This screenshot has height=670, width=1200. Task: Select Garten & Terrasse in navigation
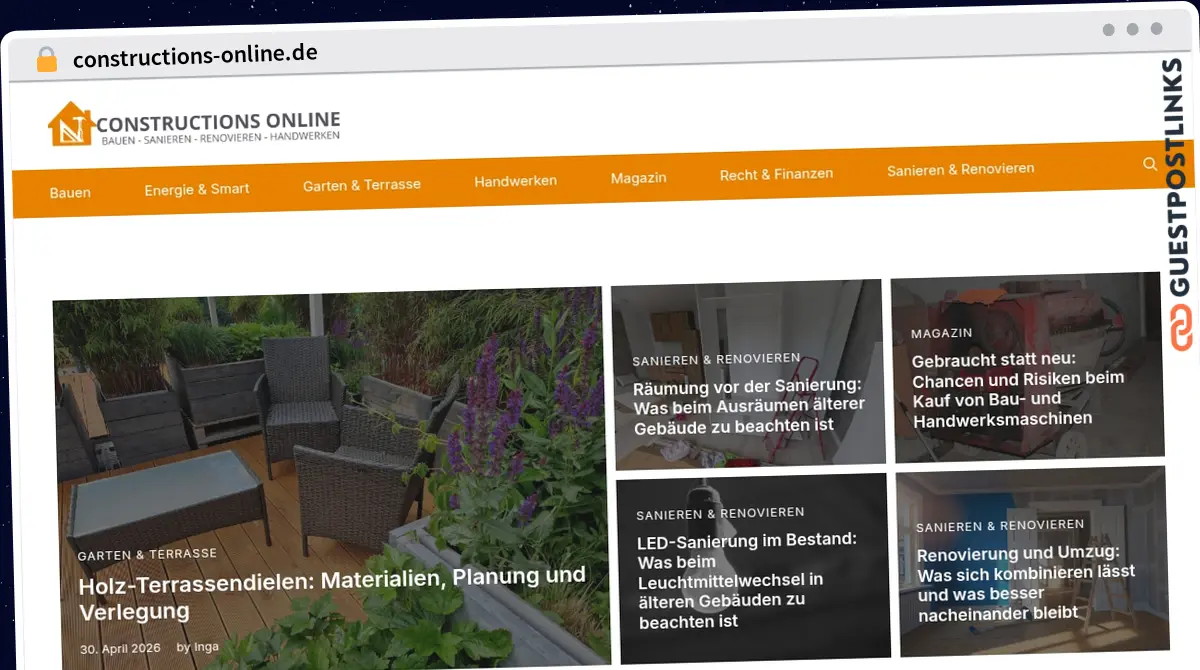click(x=362, y=185)
